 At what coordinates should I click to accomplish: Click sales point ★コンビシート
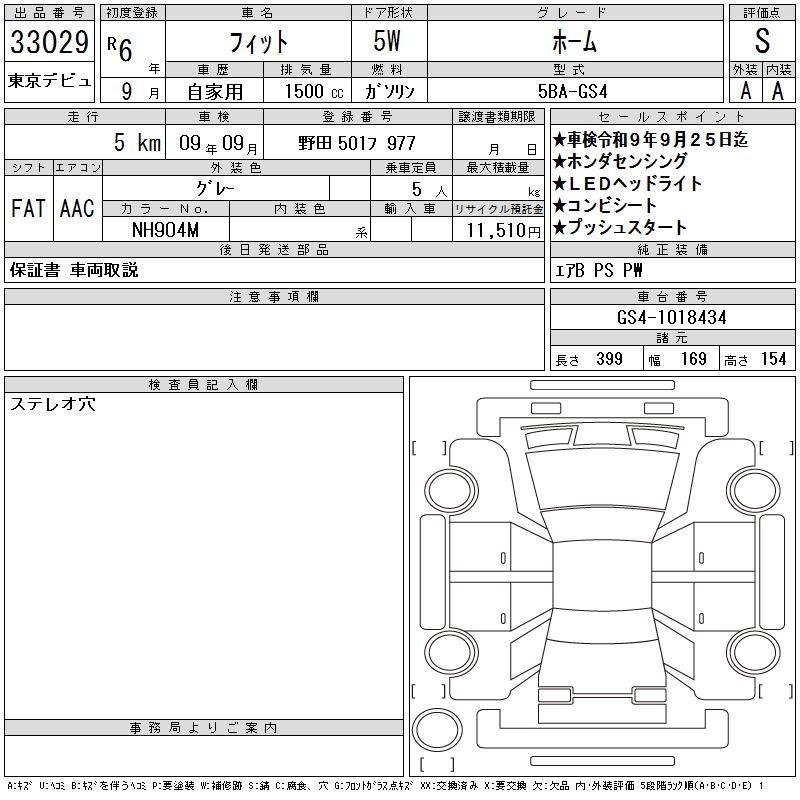click(605, 206)
